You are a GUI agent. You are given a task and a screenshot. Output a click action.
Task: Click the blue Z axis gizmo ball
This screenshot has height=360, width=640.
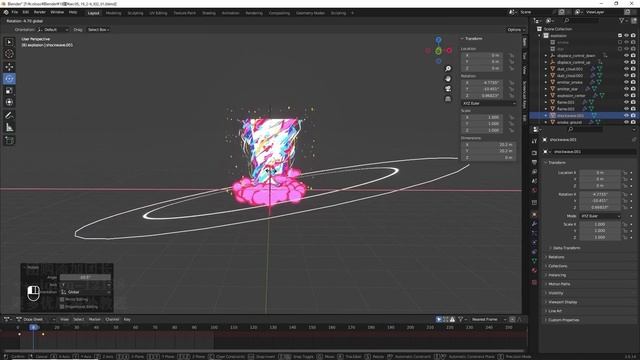pyautogui.click(x=438, y=40)
